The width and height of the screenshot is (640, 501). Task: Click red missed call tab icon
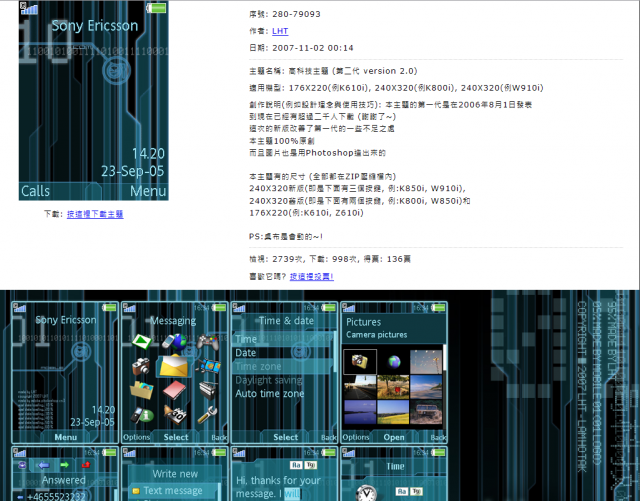tap(85, 465)
